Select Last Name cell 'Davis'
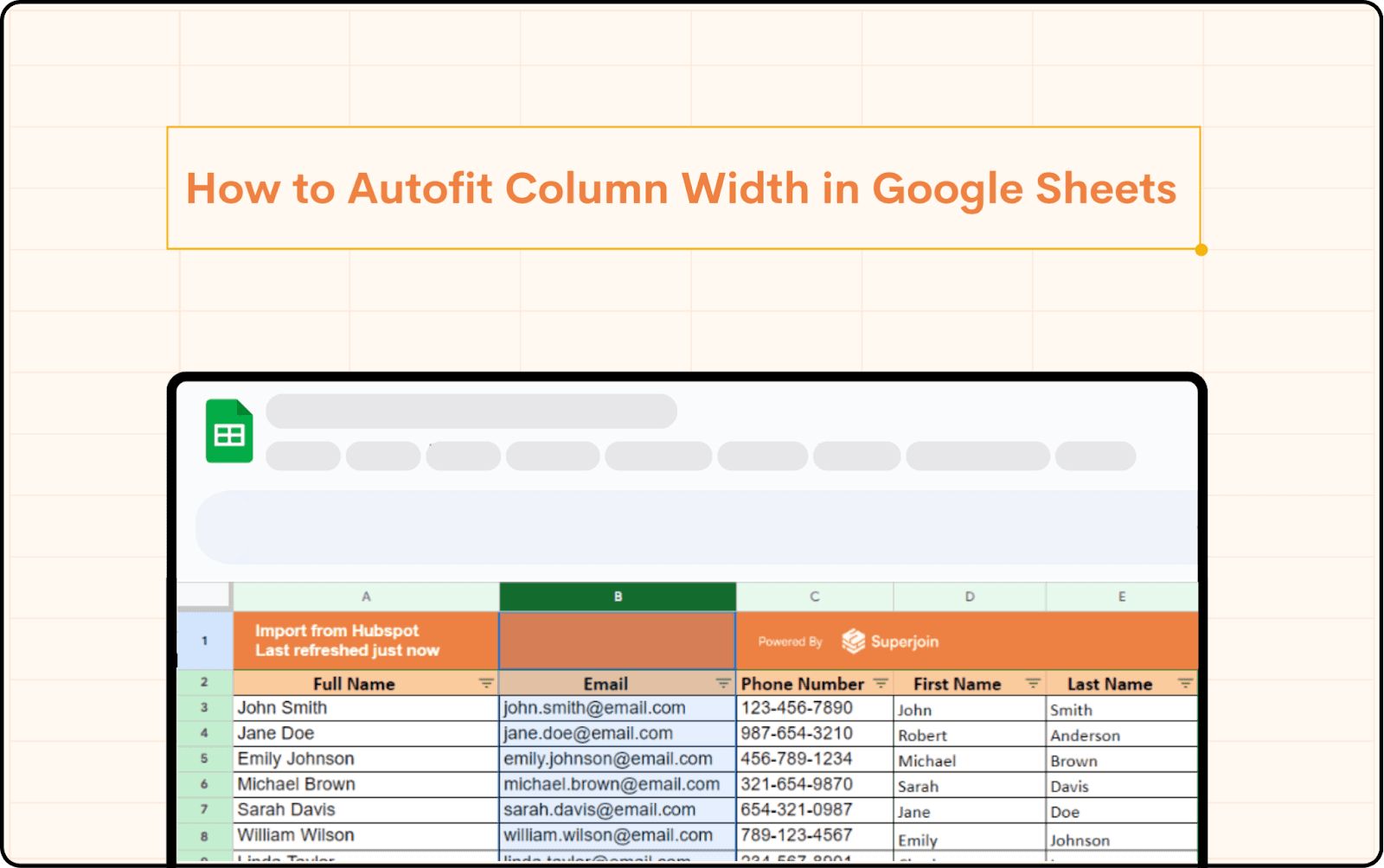Image resolution: width=1384 pixels, height=868 pixels. pyautogui.click(x=1122, y=785)
